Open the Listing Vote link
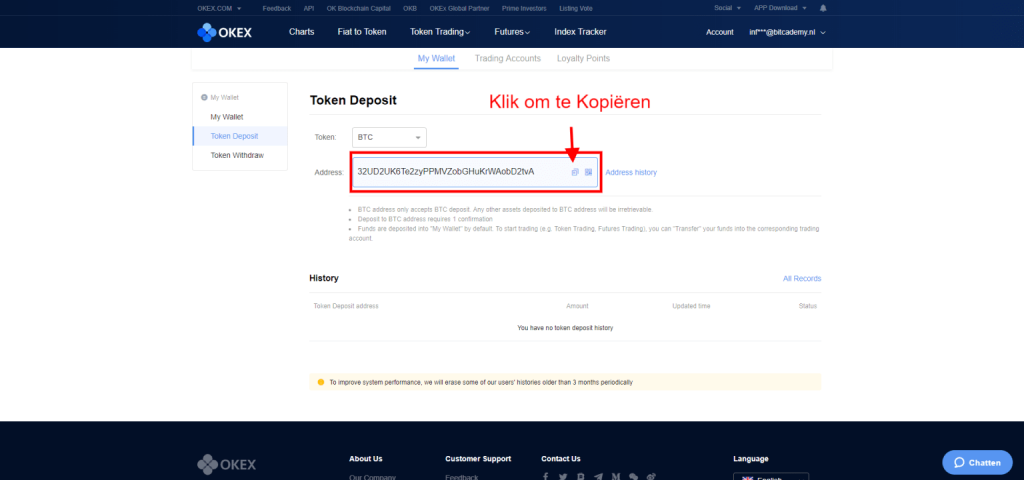The width and height of the screenshot is (1024, 480). click(x=576, y=8)
